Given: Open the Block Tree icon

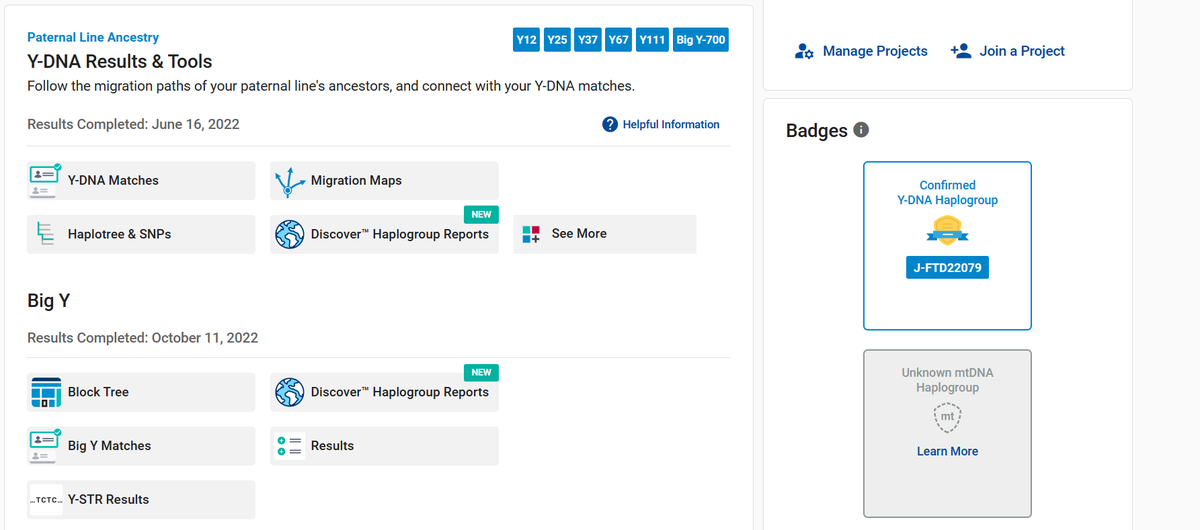Looking at the screenshot, I should coord(46,392).
